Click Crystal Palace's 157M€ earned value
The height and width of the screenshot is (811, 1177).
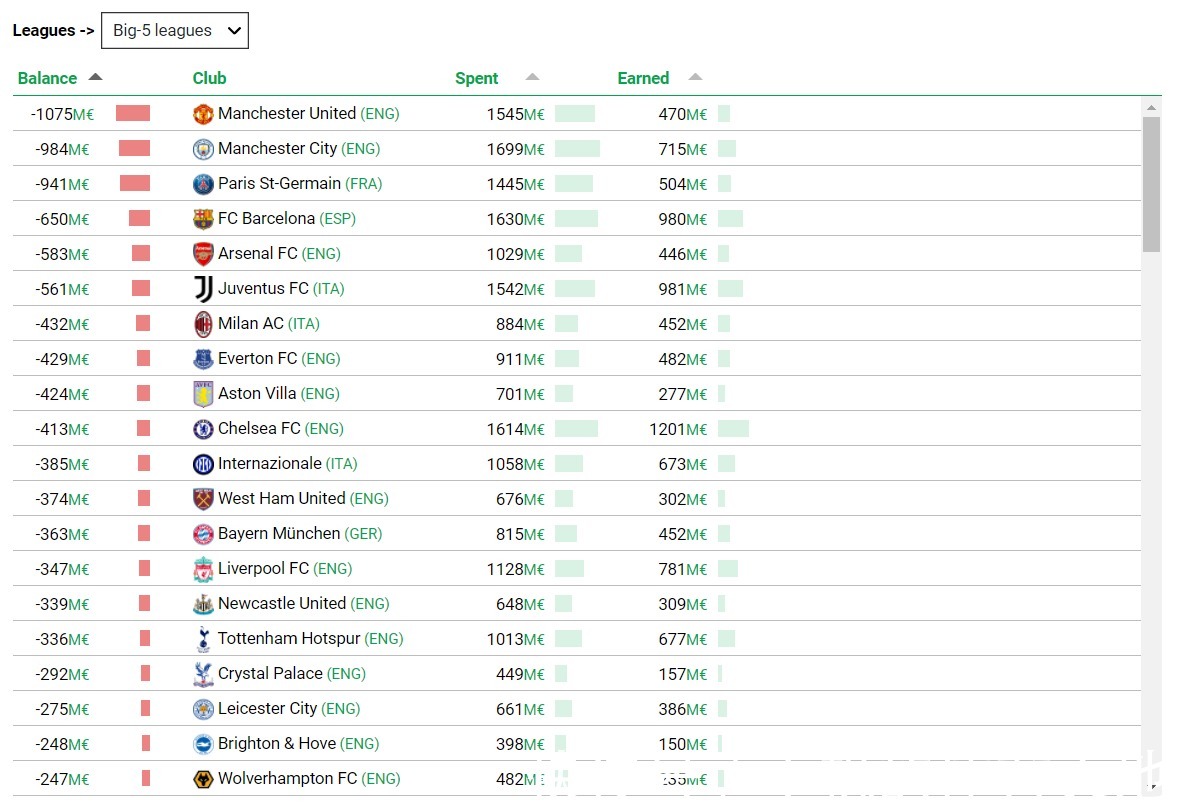[682, 674]
